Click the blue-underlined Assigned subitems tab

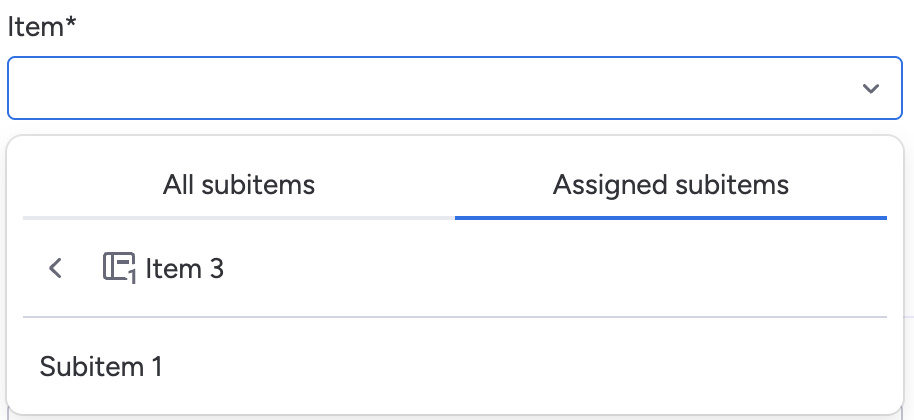tap(670, 185)
